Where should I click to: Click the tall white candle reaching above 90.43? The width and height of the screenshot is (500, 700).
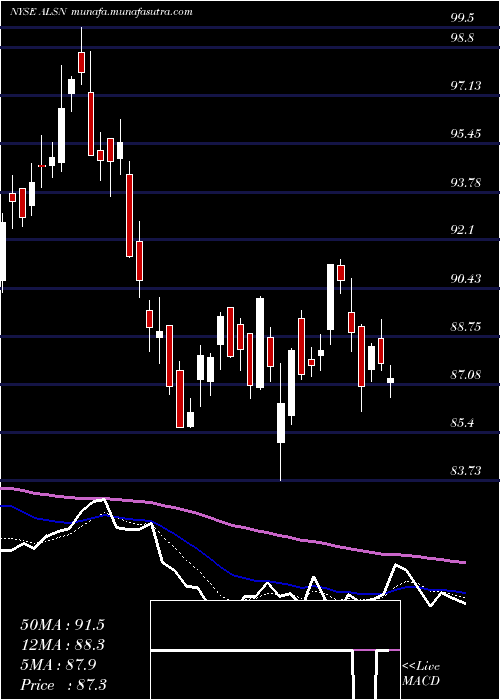(330, 297)
